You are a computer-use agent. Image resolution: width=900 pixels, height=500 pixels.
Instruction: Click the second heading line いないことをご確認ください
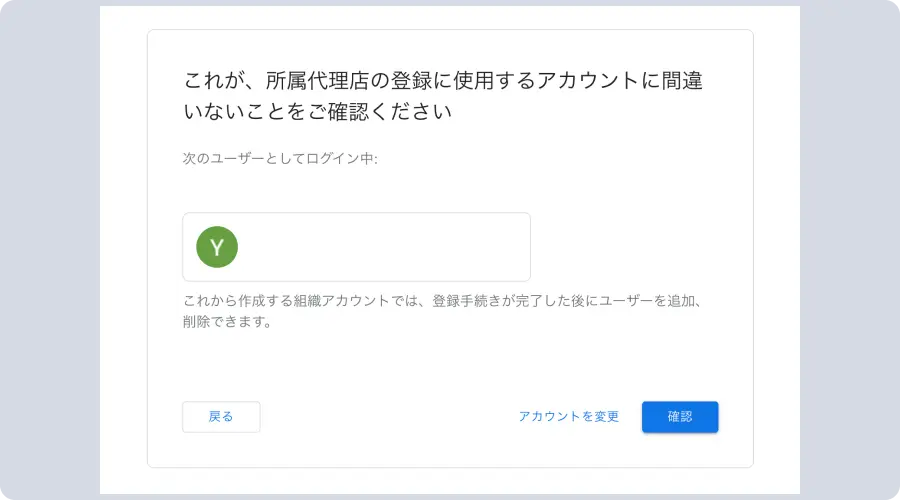pyautogui.click(x=318, y=112)
